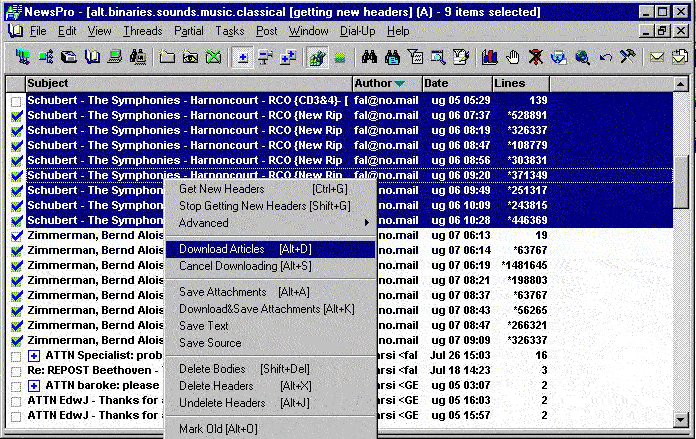
Task: Expand the ATTN Specialist thread
Action: tap(34, 356)
